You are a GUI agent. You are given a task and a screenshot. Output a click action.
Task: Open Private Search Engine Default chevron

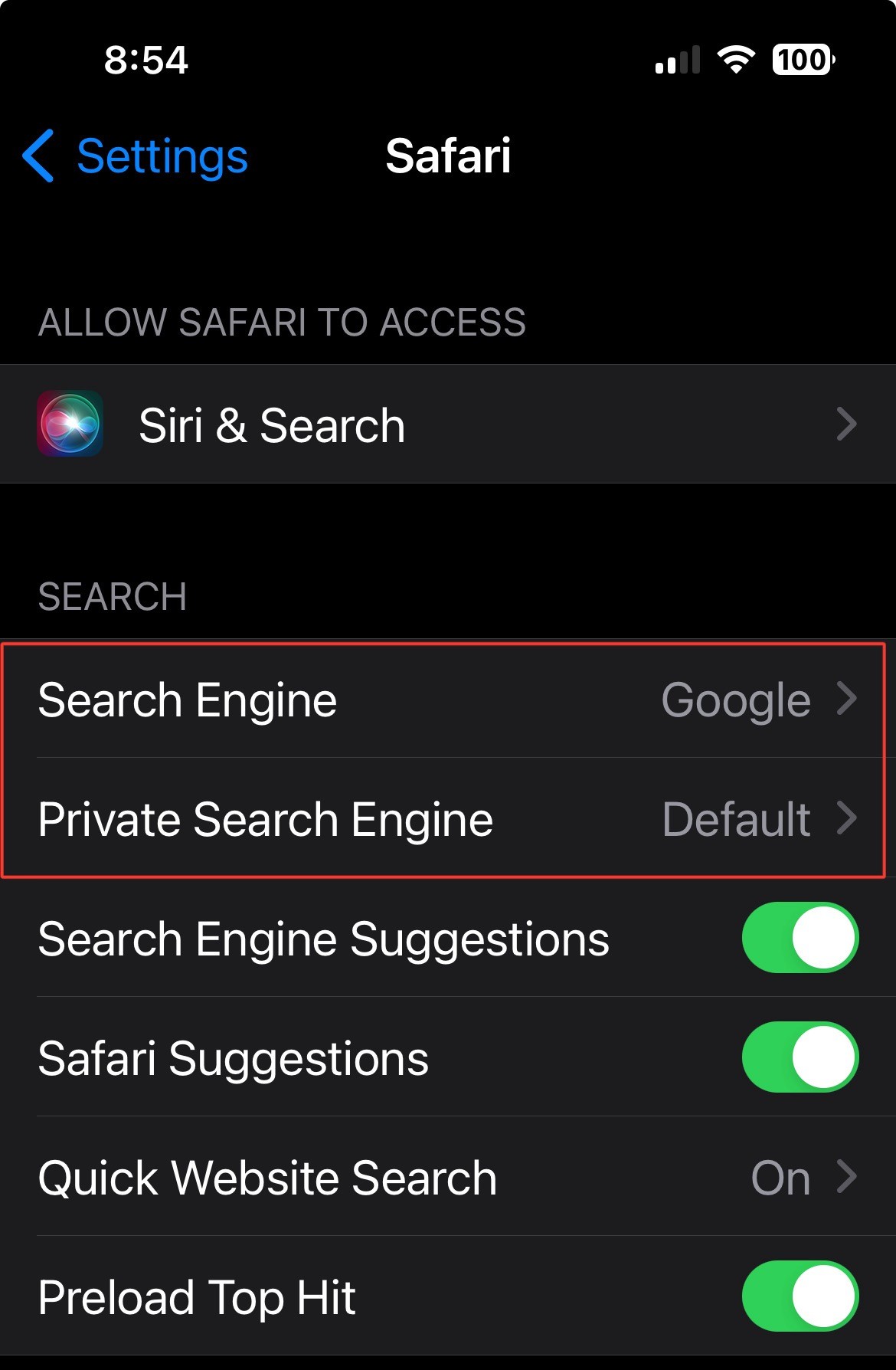(846, 818)
